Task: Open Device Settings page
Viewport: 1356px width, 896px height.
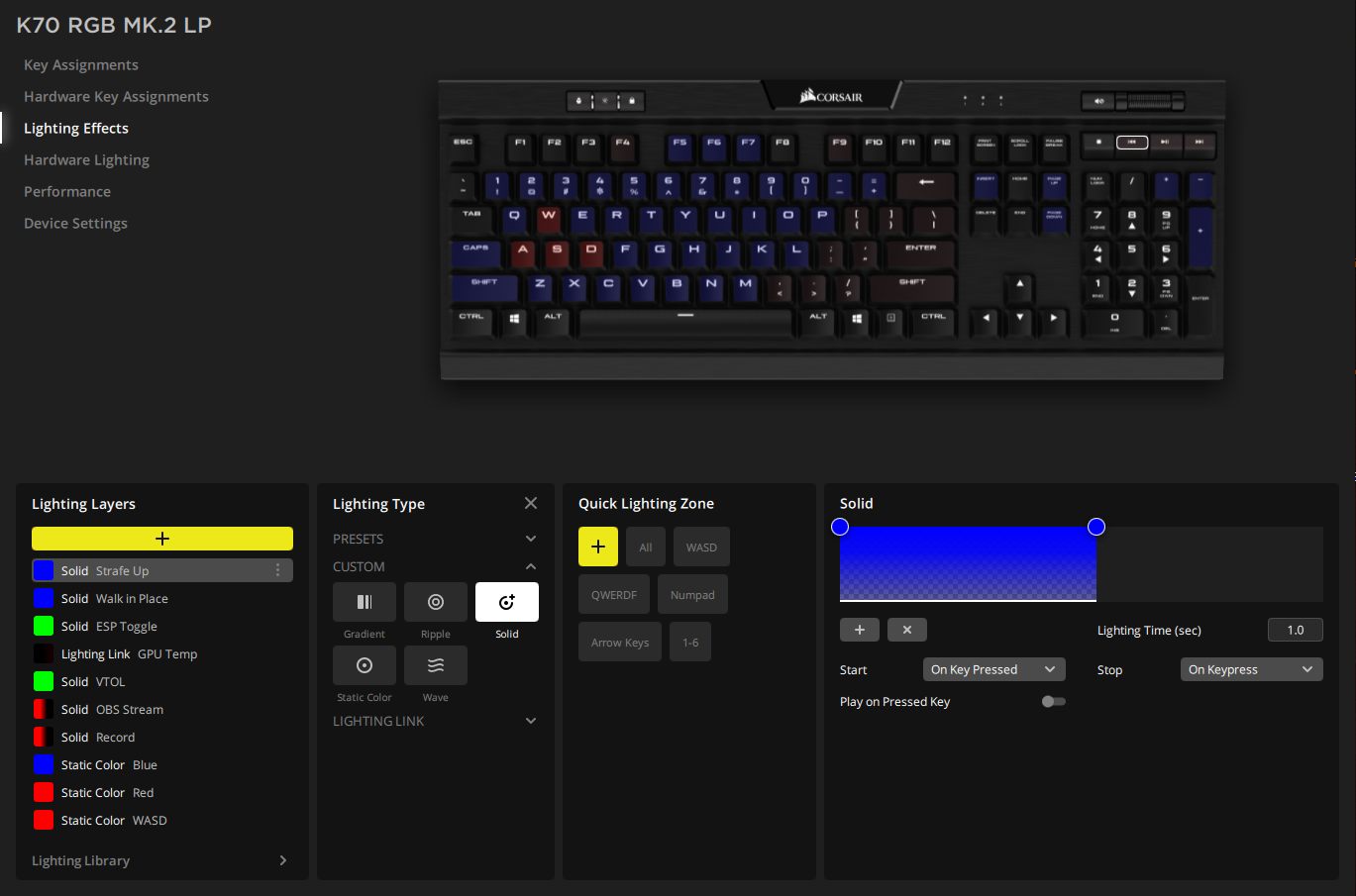Action: [x=75, y=223]
